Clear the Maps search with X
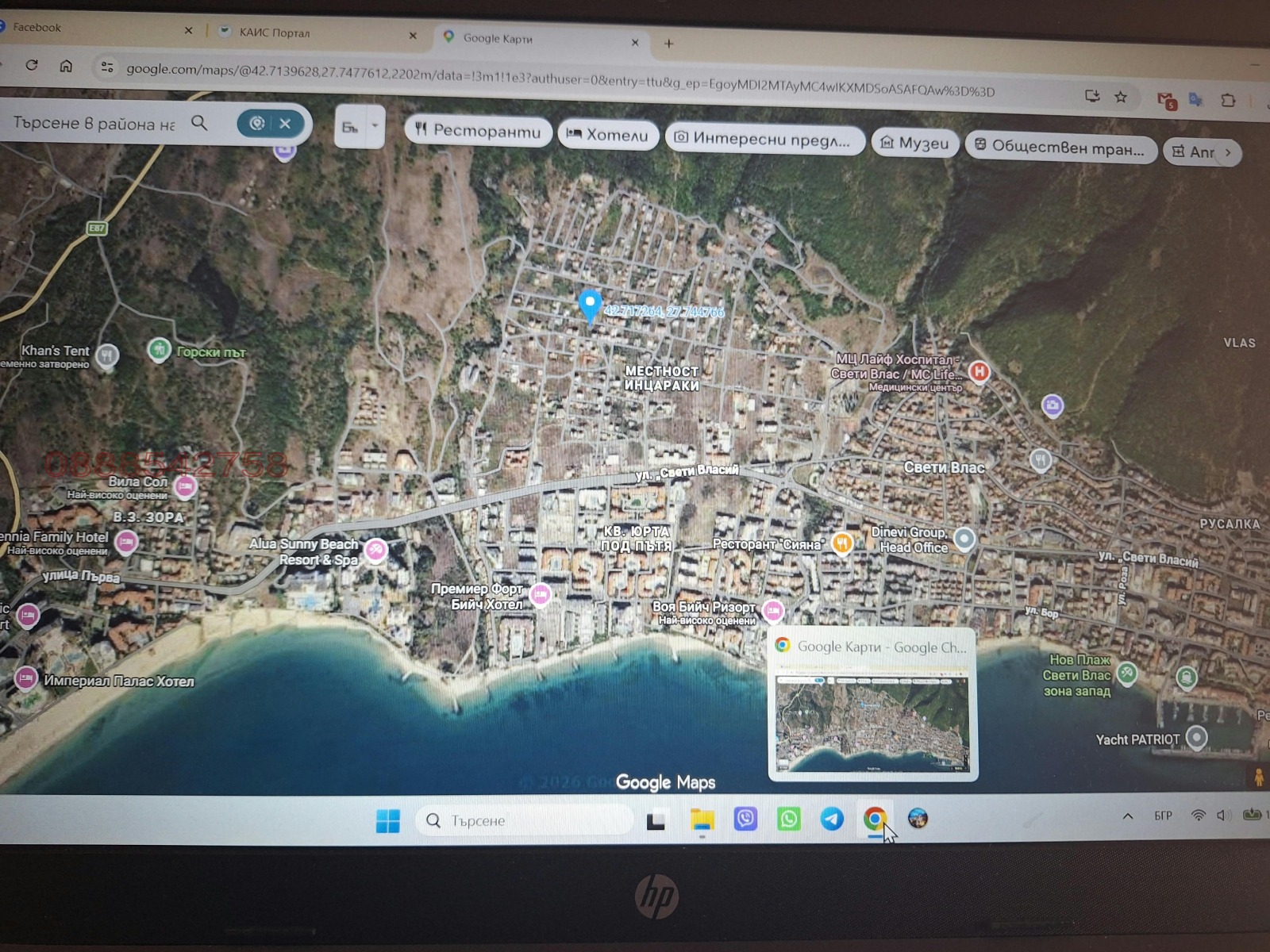This screenshot has height=952, width=1270. (286, 123)
